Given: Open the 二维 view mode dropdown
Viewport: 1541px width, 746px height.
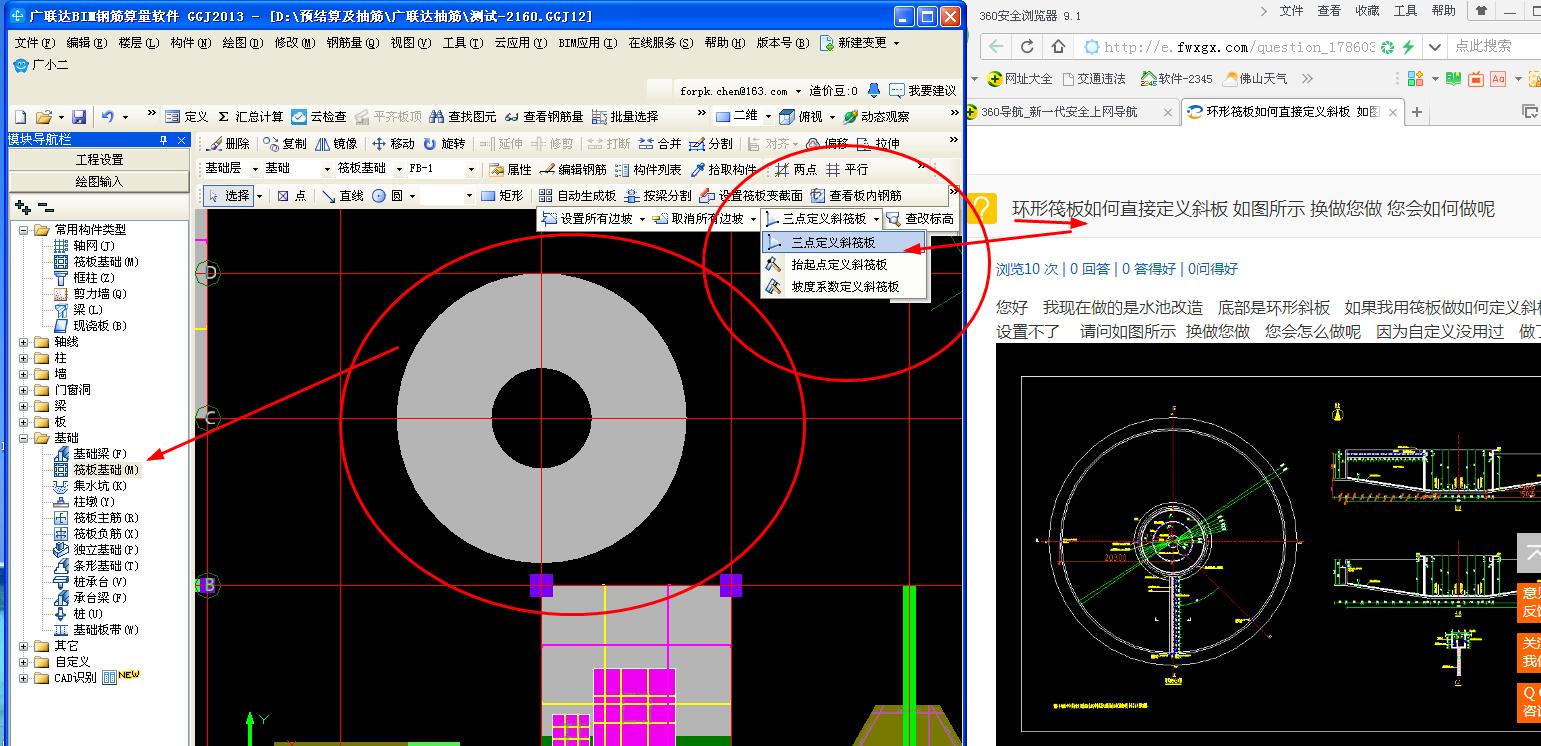Looking at the screenshot, I should pyautogui.click(x=767, y=117).
